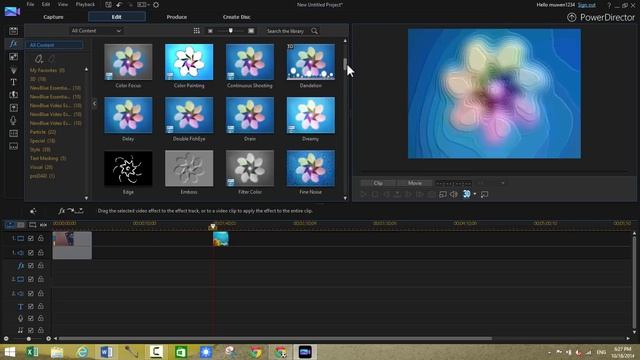Toggle music track enable checkbox

pyautogui.click(x=31, y=330)
